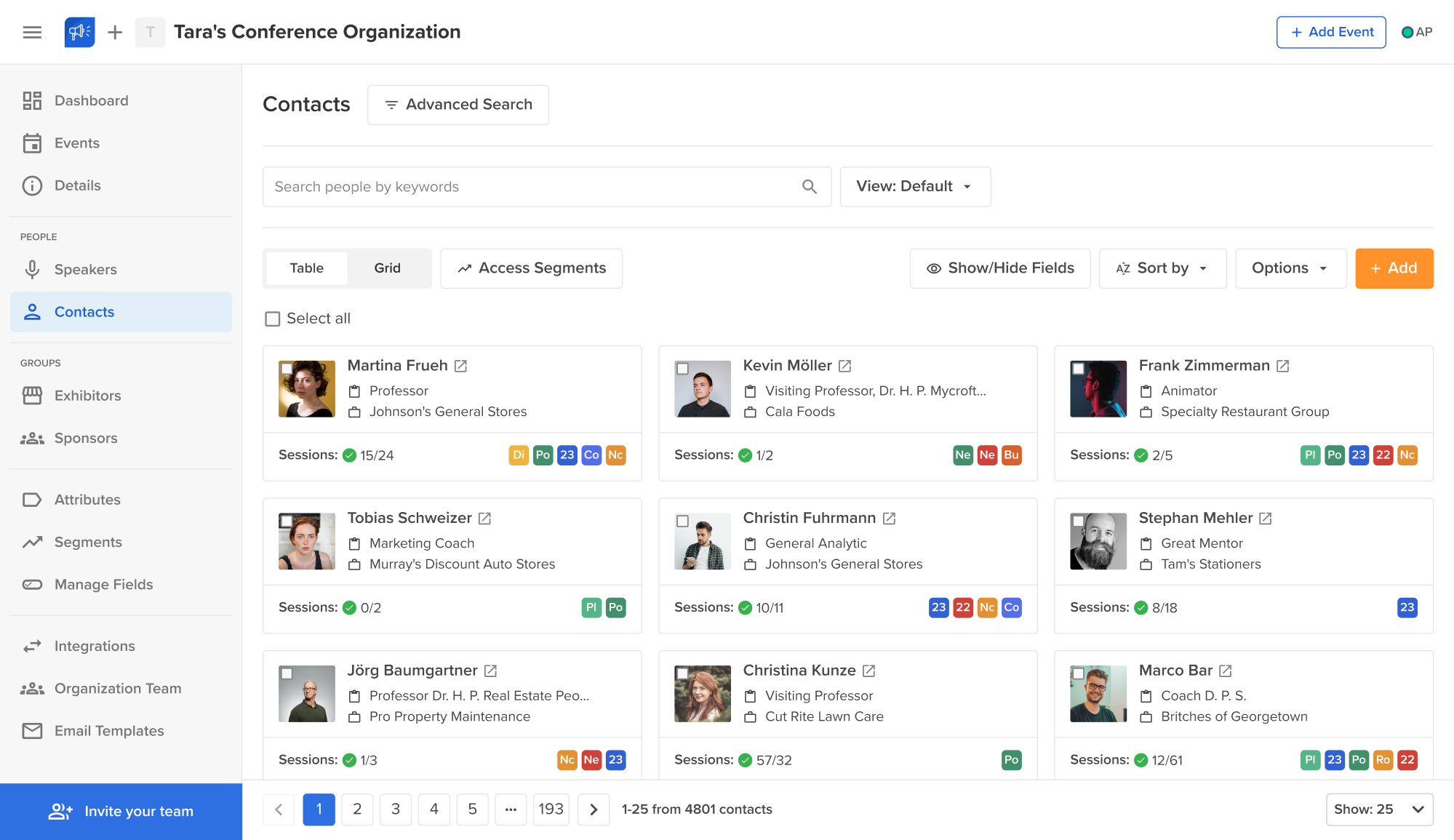Screen dimensions: 1454x840
Task: Navigate to page 193 in pagination
Action: (551, 809)
